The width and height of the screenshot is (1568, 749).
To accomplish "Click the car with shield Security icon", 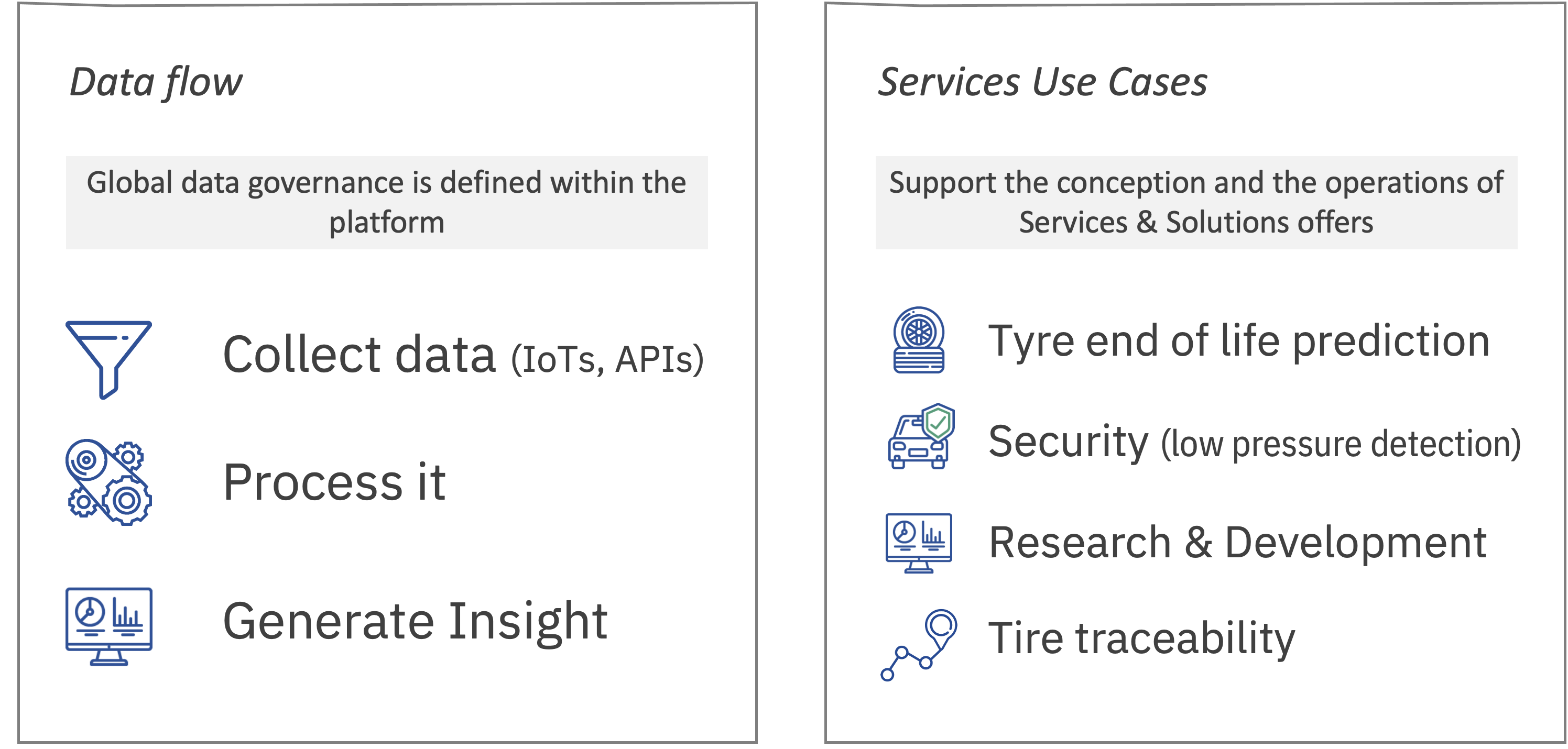I will (921, 436).
